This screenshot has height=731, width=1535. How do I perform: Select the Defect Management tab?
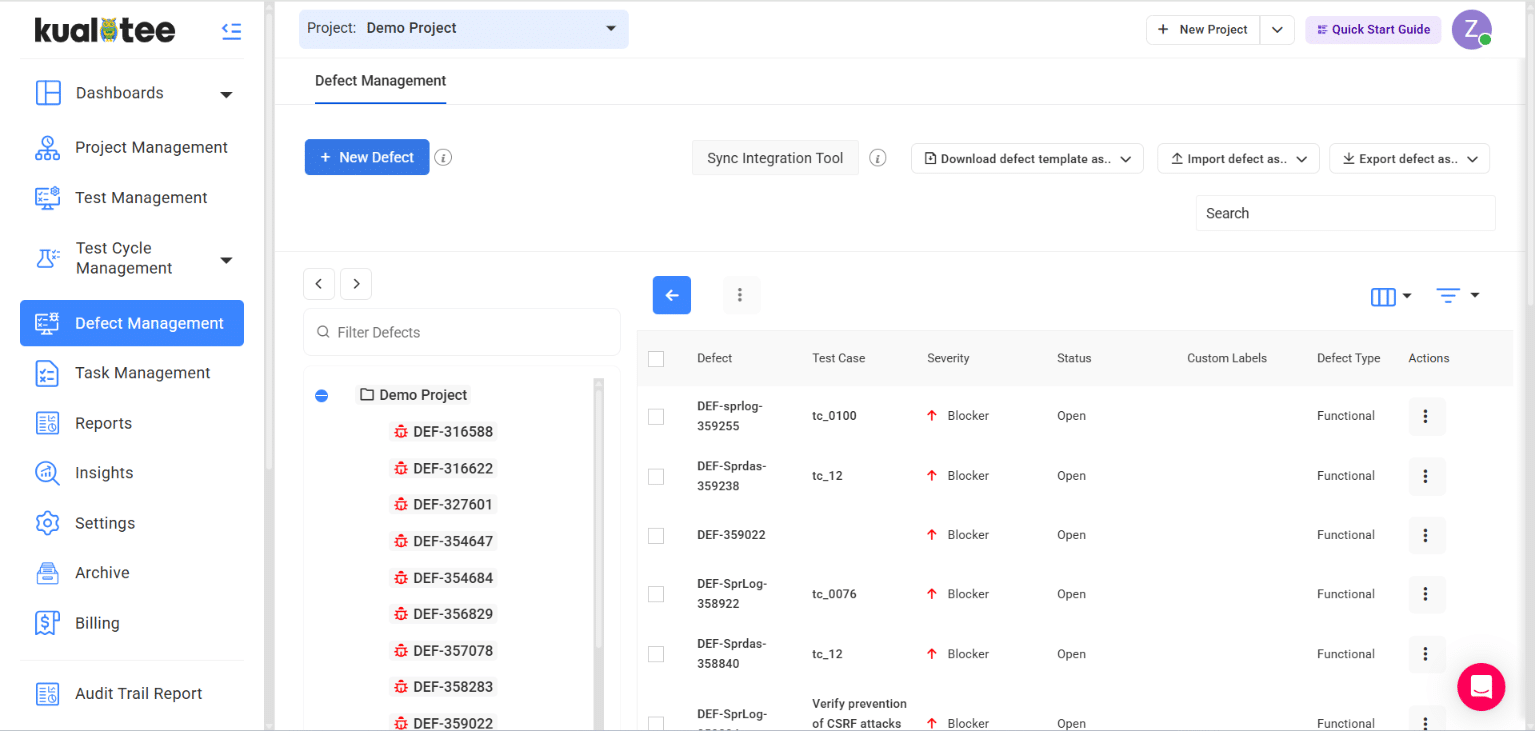(x=380, y=81)
